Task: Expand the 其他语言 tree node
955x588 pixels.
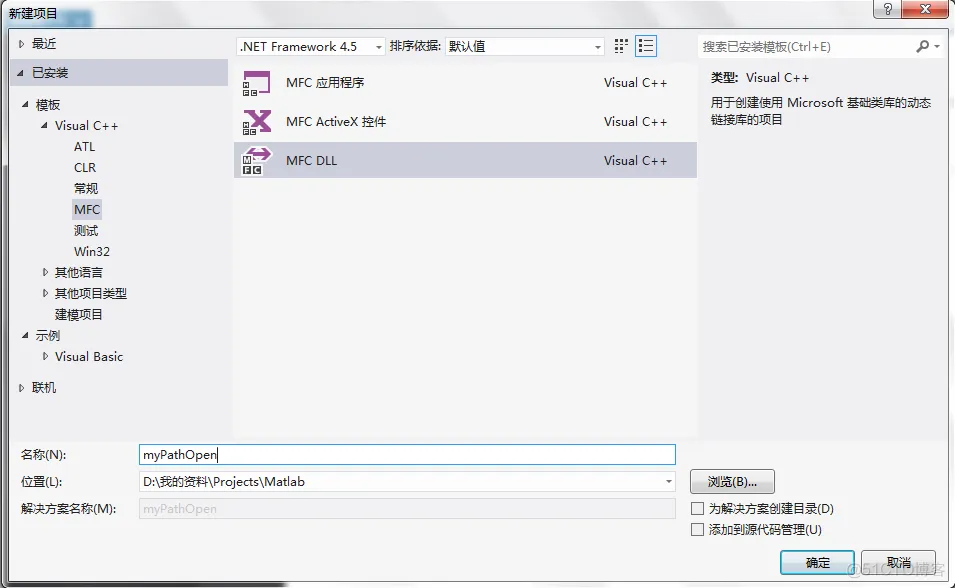Action: tap(45, 272)
